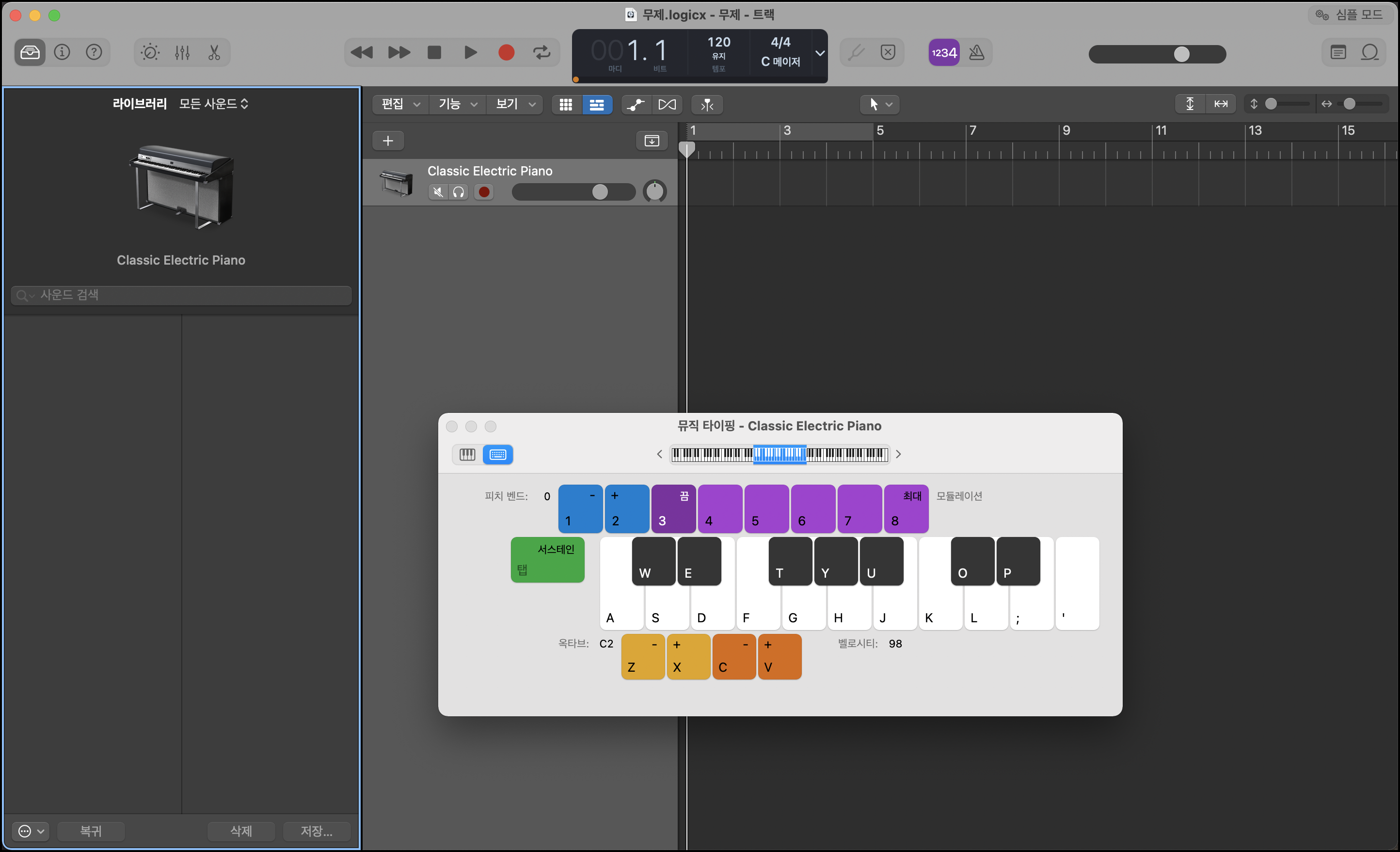This screenshot has height=852, width=1400.
Task: Toggle the Cycle loop button
Action: click(541, 53)
